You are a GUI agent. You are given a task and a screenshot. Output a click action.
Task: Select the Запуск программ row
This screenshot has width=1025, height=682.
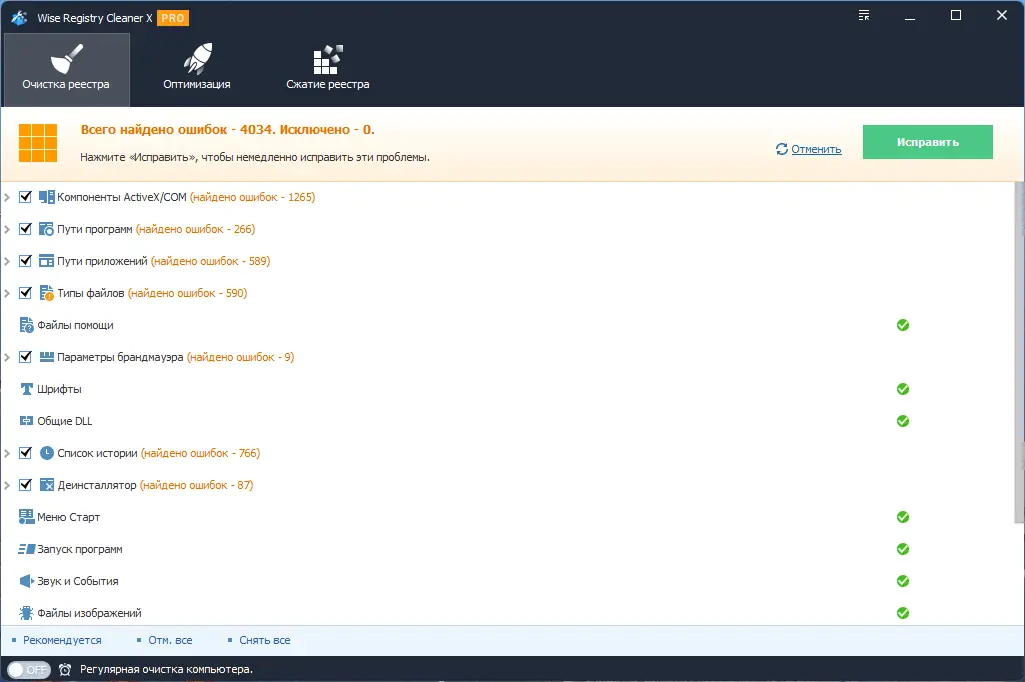(x=507, y=549)
